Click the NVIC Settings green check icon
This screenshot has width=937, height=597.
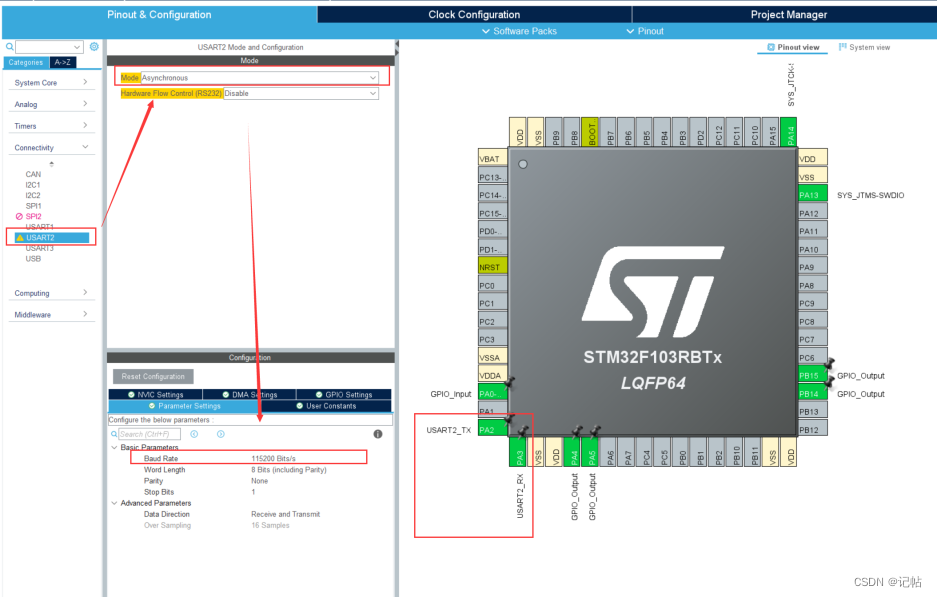131,393
